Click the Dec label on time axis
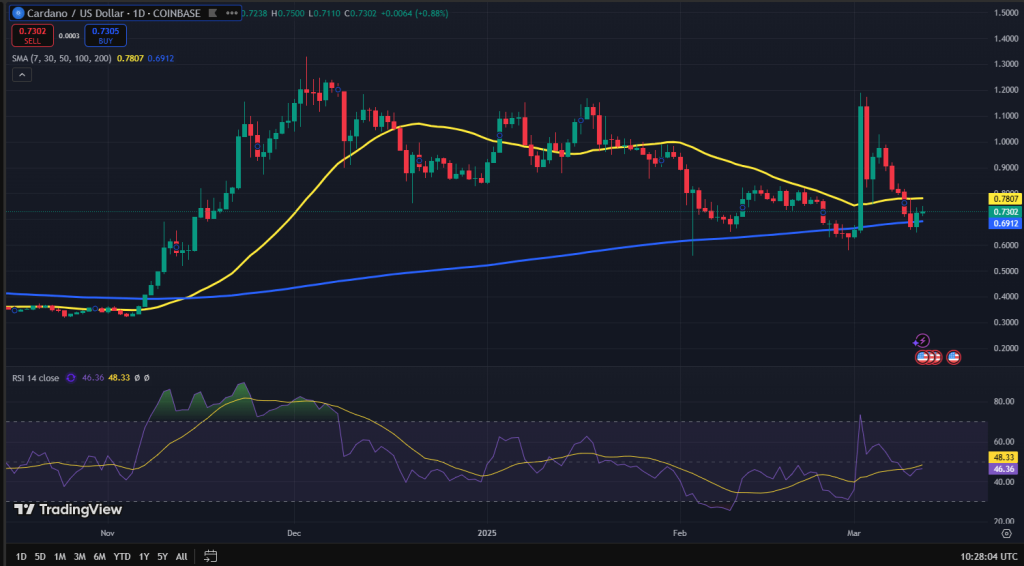The height and width of the screenshot is (566, 1024). pyautogui.click(x=293, y=533)
